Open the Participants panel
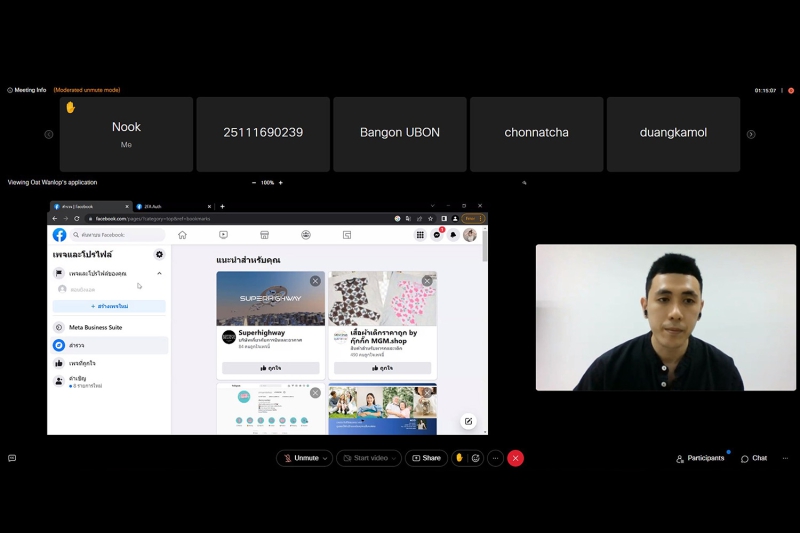800x533 pixels. [x=700, y=458]
